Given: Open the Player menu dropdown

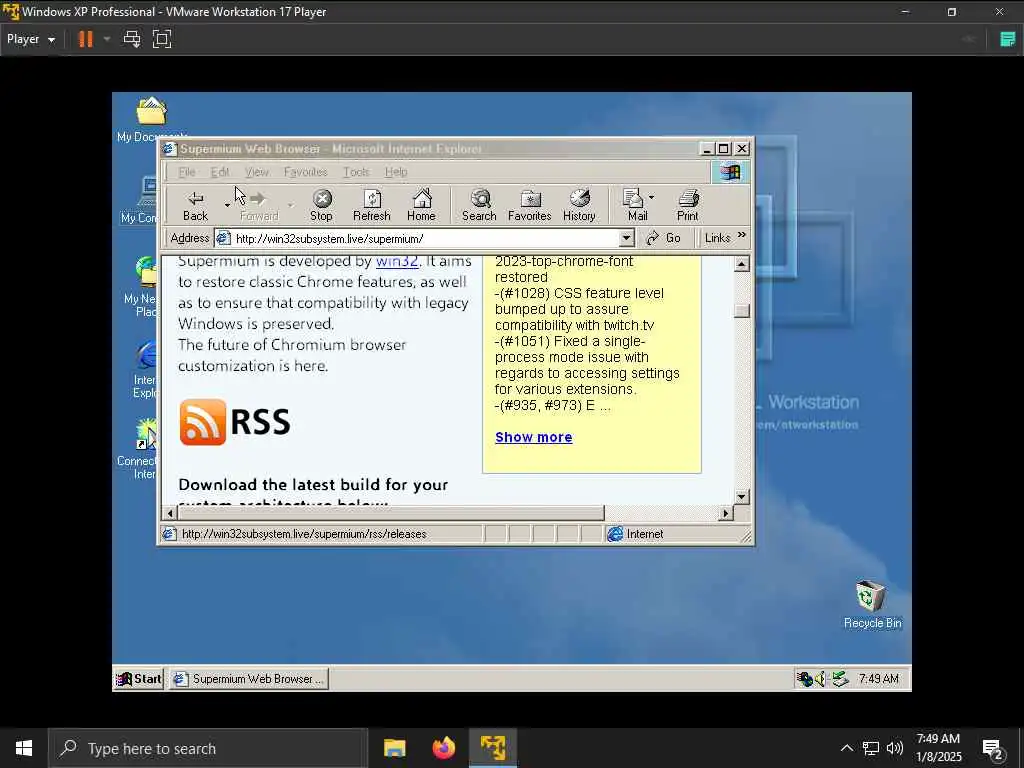Looking at the screenshot, I should click(31, 39).
